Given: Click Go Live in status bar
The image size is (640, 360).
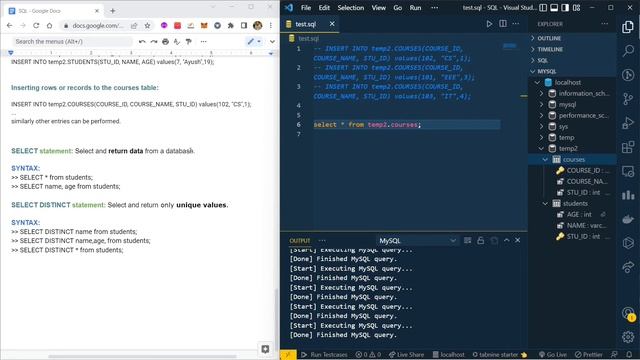Looking at the screenshot, I should 553,355.
